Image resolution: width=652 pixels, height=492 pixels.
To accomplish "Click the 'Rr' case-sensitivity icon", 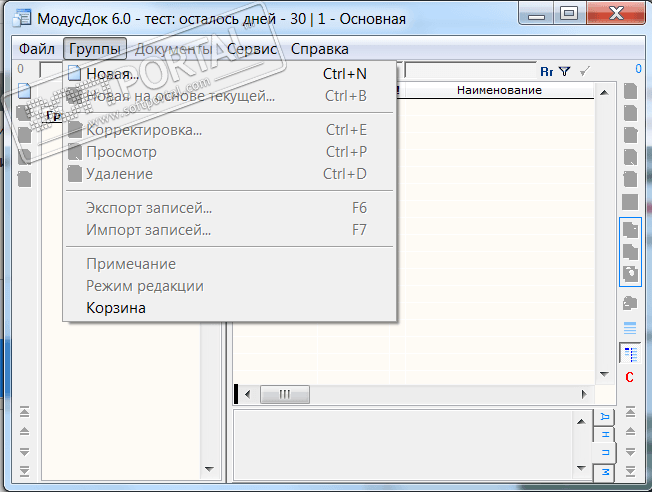I will 546,72.
